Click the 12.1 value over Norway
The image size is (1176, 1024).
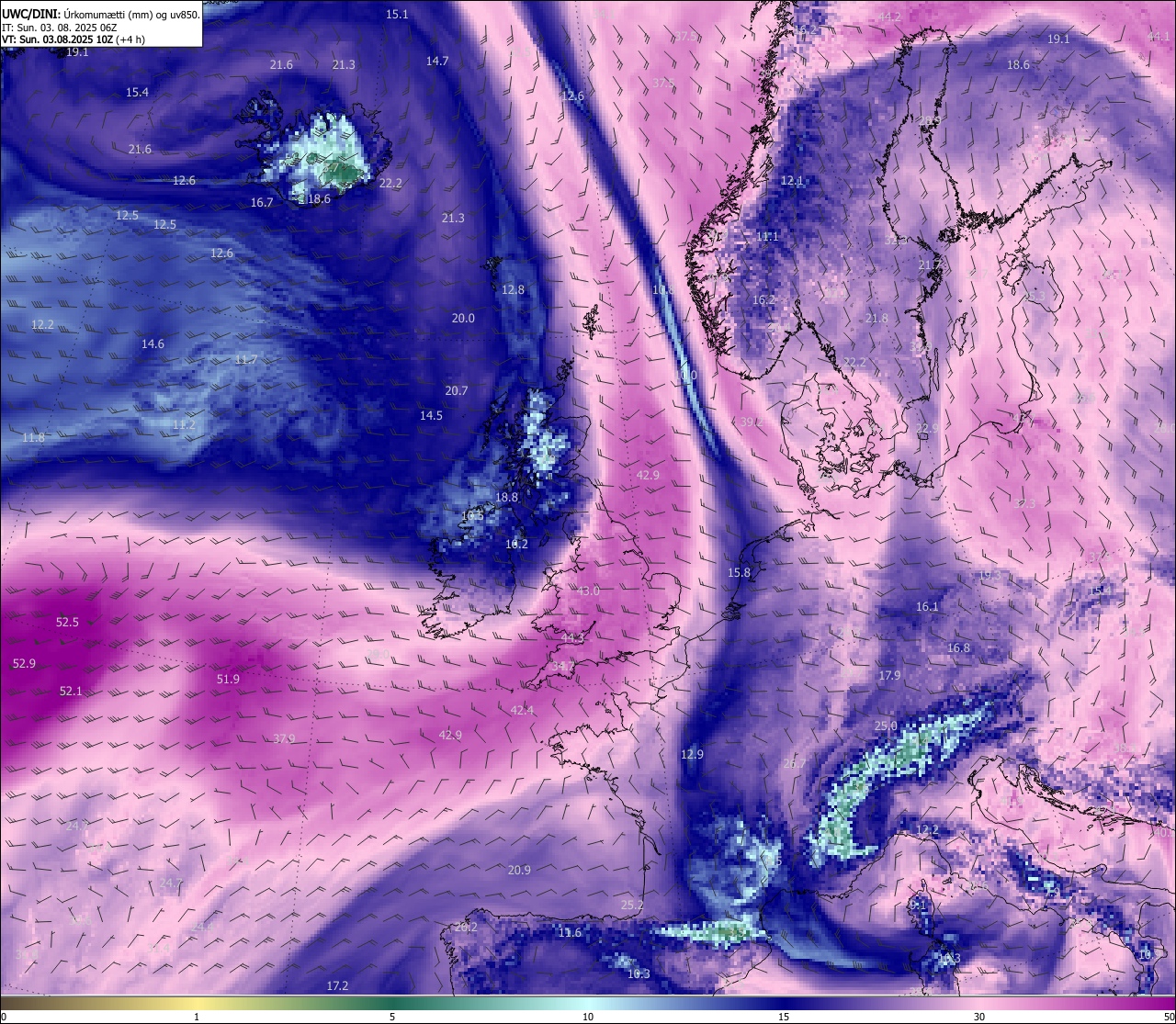coord(791,181)
